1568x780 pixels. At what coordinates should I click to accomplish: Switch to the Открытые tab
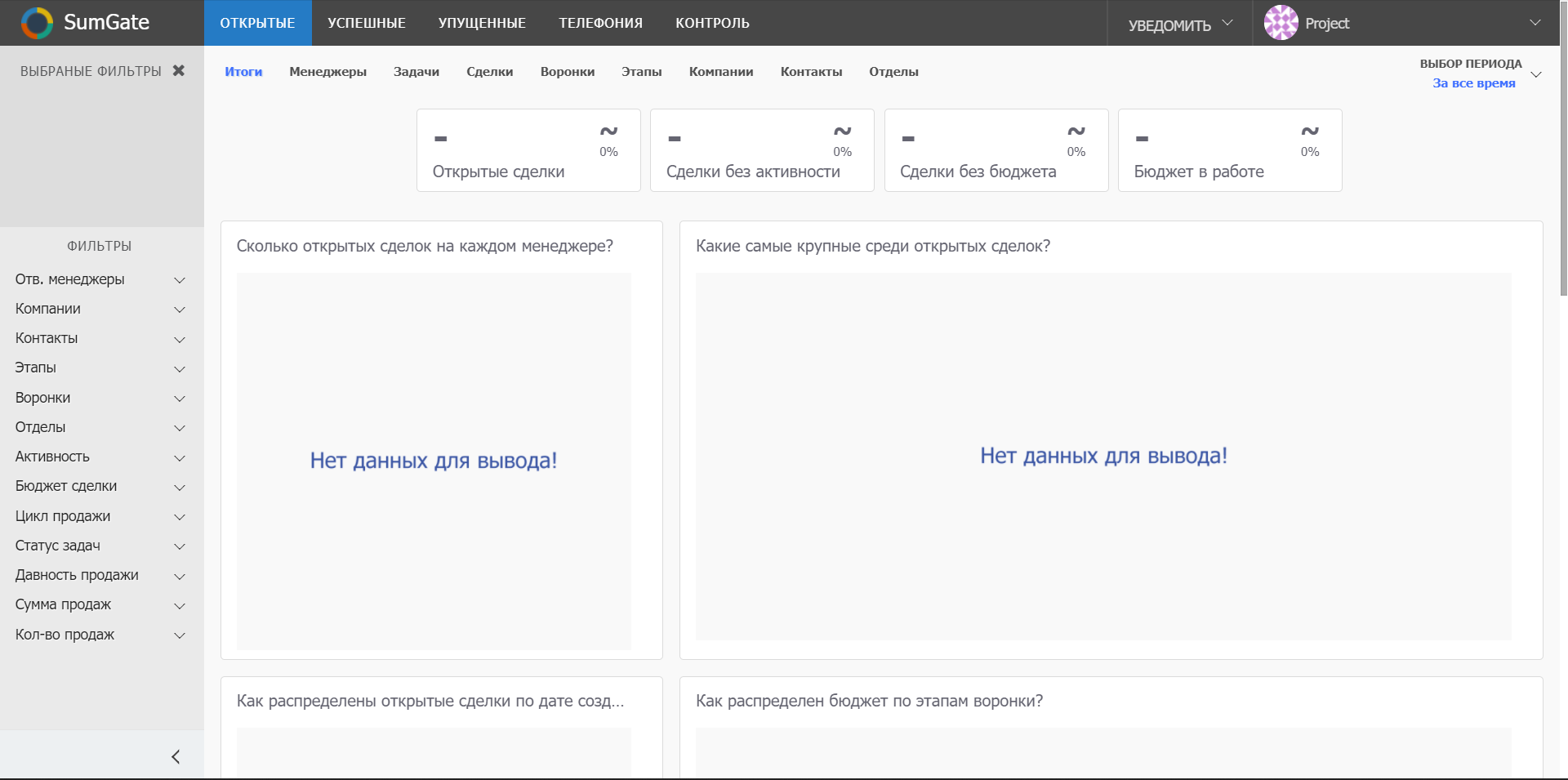[257, 23]
